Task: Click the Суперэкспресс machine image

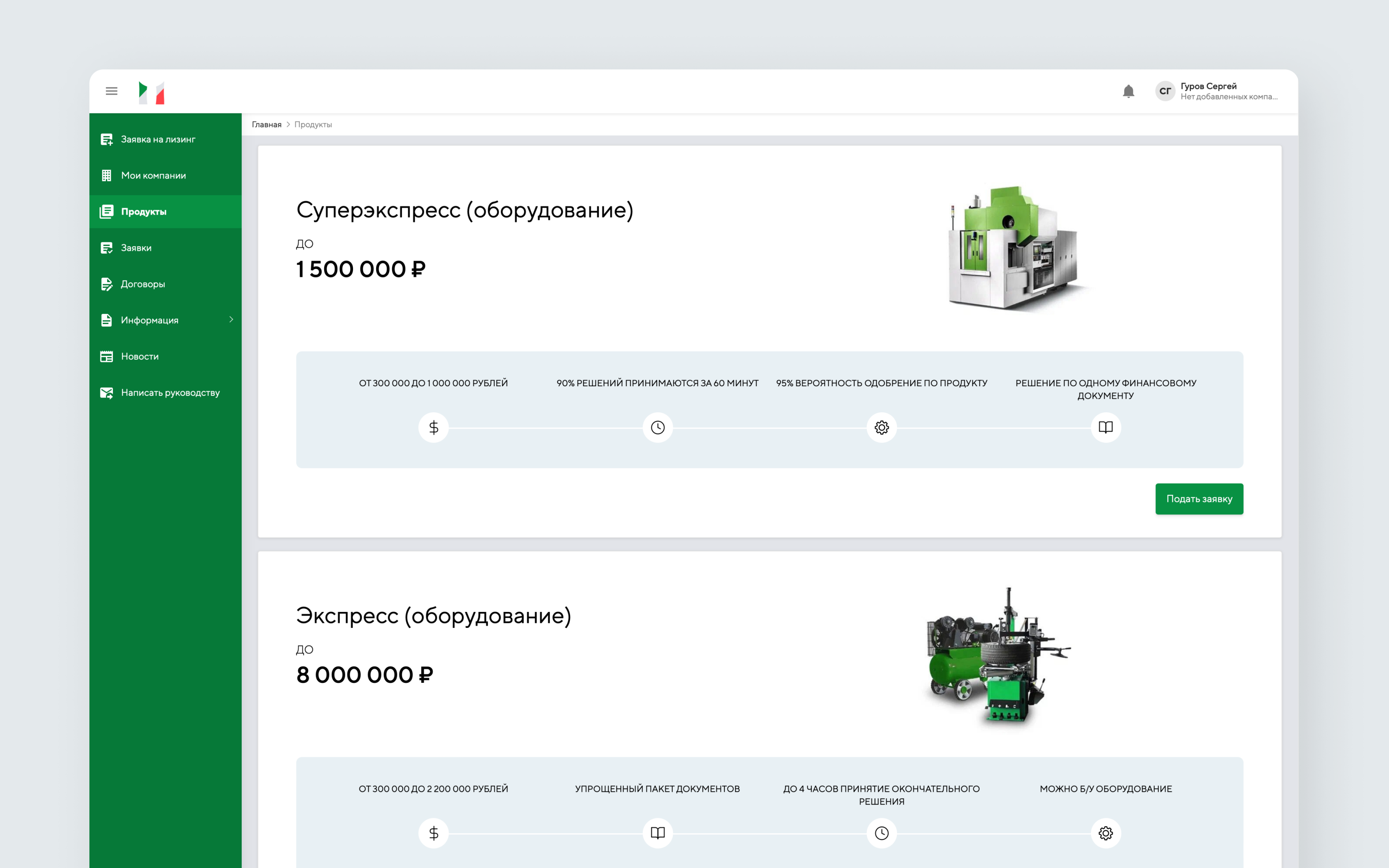Action: (1014, 248)
